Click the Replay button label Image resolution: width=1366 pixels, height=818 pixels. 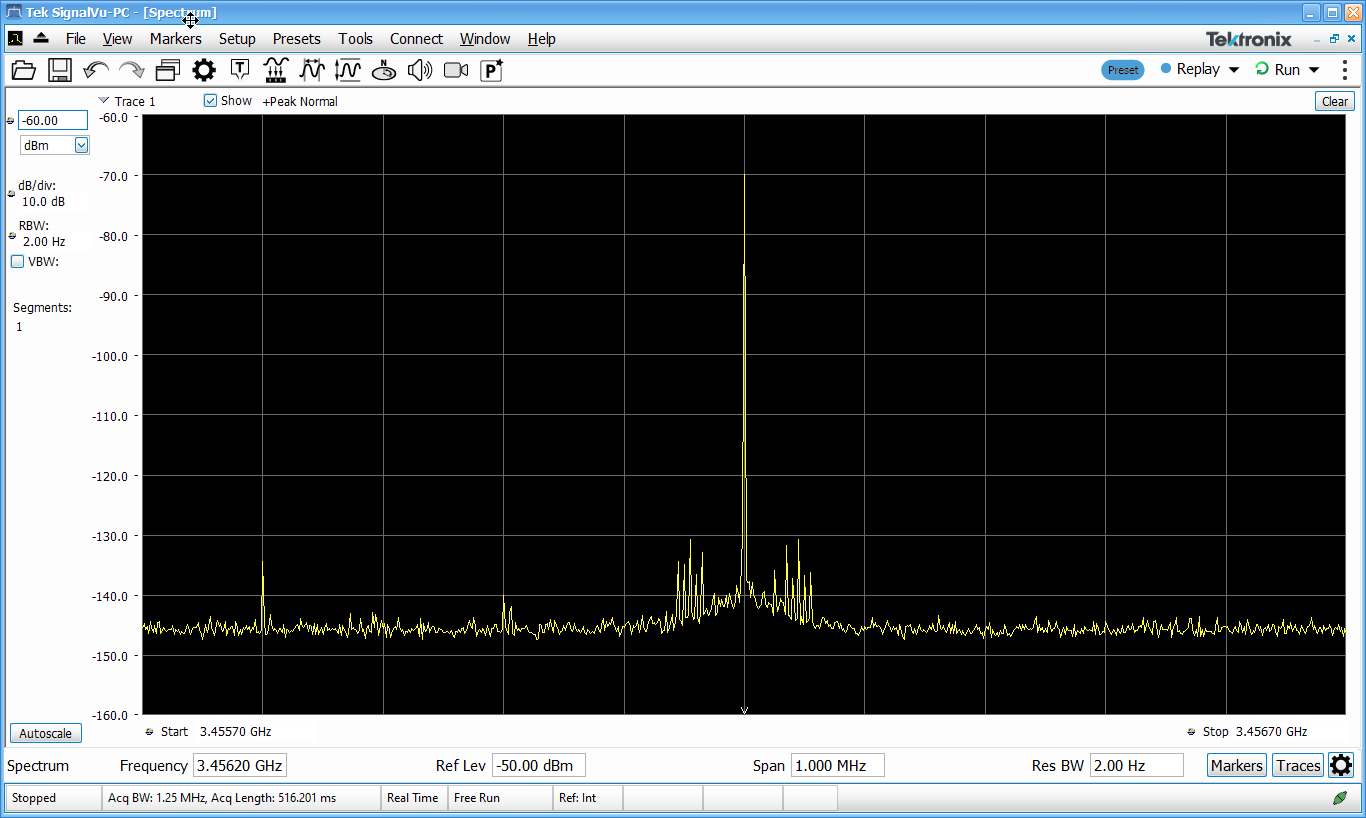[x=1198, y=69]
